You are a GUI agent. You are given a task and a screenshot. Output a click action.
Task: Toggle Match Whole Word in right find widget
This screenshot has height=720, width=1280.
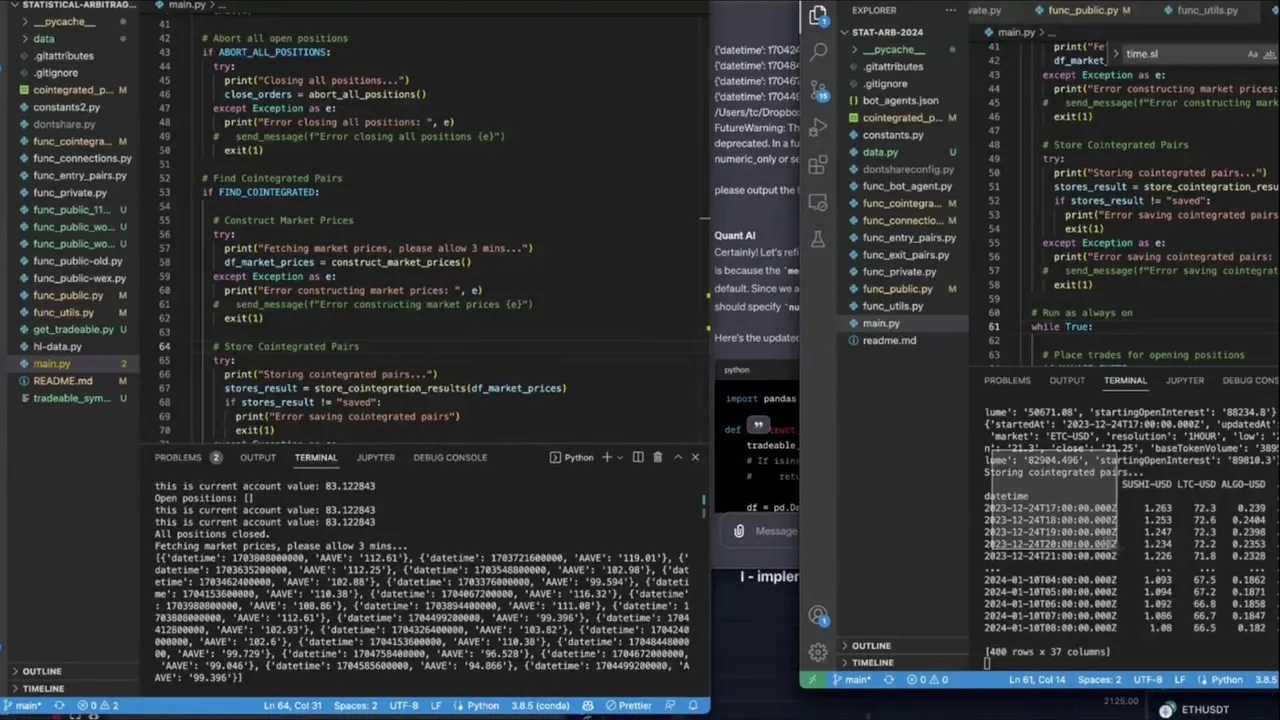click(1268, 54)
